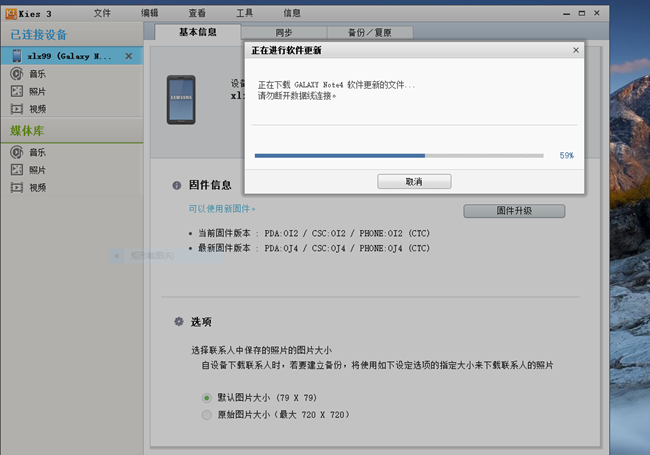Viewport: 650px width, 455px height.
Task: Maximize the Kies 3 window
Action: [582, 13]
